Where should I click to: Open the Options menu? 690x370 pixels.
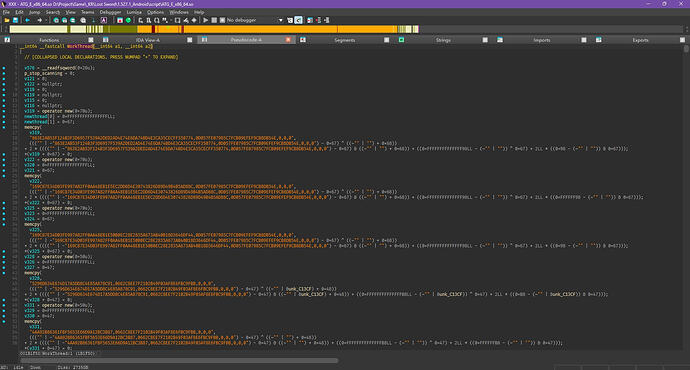(155, 12)
